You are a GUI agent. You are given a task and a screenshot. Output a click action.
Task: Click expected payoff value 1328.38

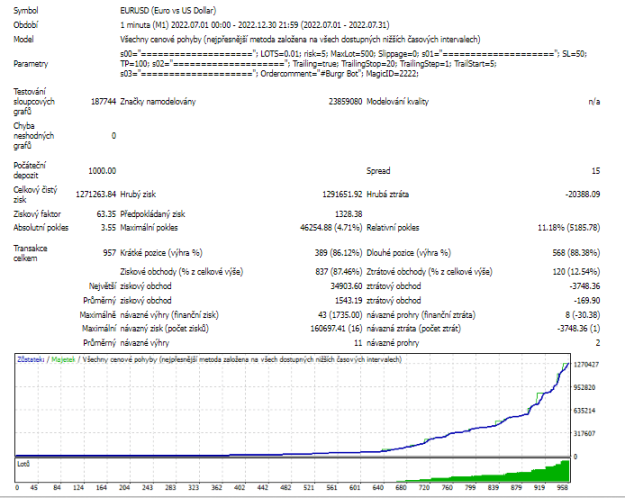(x=348, y=214)
